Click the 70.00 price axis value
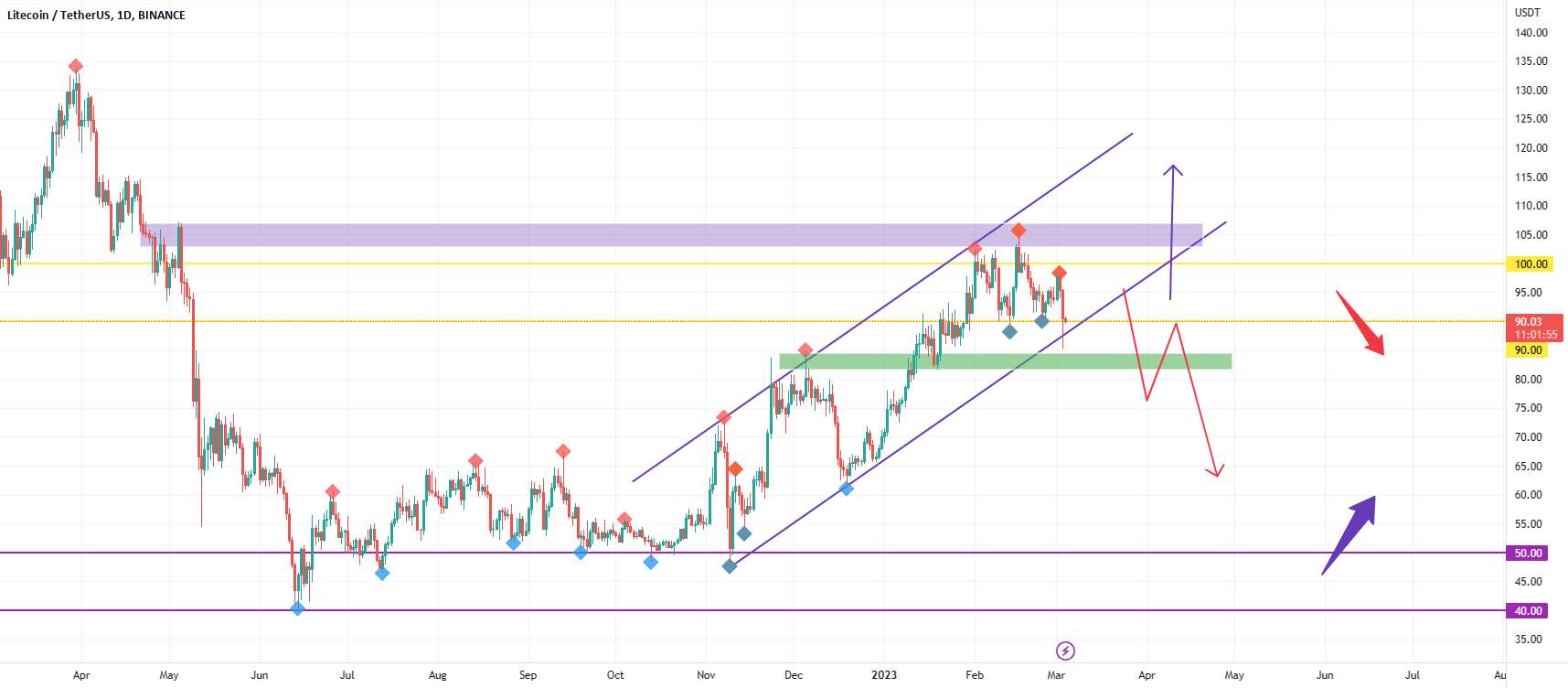The image size is (1568, 688). click(x=1528, y=437)
